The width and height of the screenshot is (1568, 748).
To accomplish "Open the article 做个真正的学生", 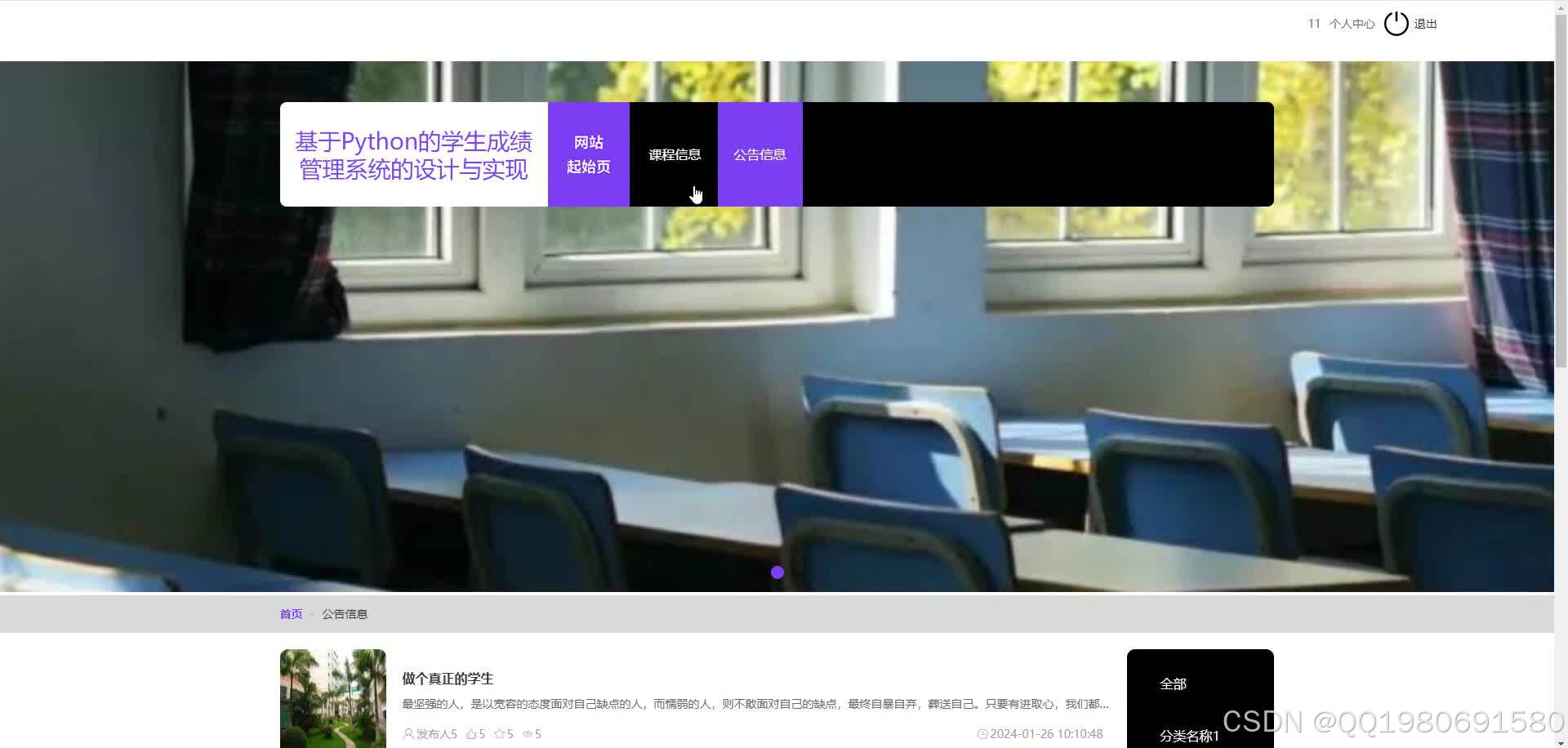I will point(446,678).
